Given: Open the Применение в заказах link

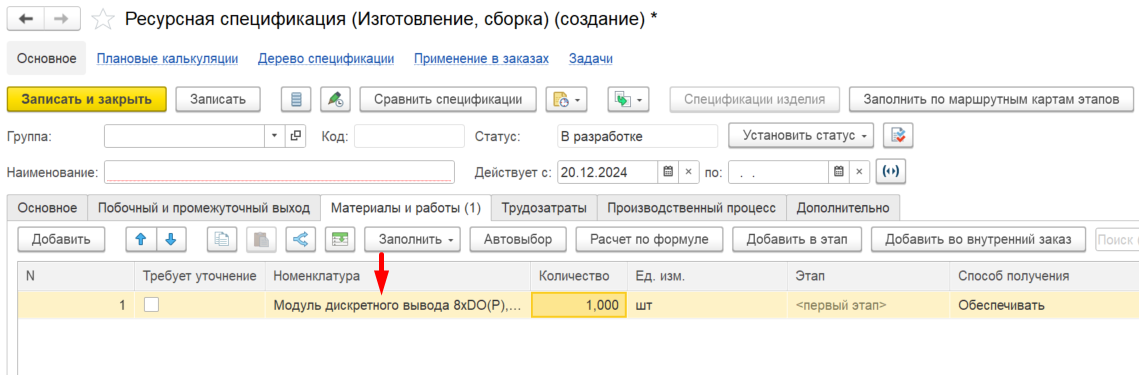Looking at the screenshot, I should [482, 59].
